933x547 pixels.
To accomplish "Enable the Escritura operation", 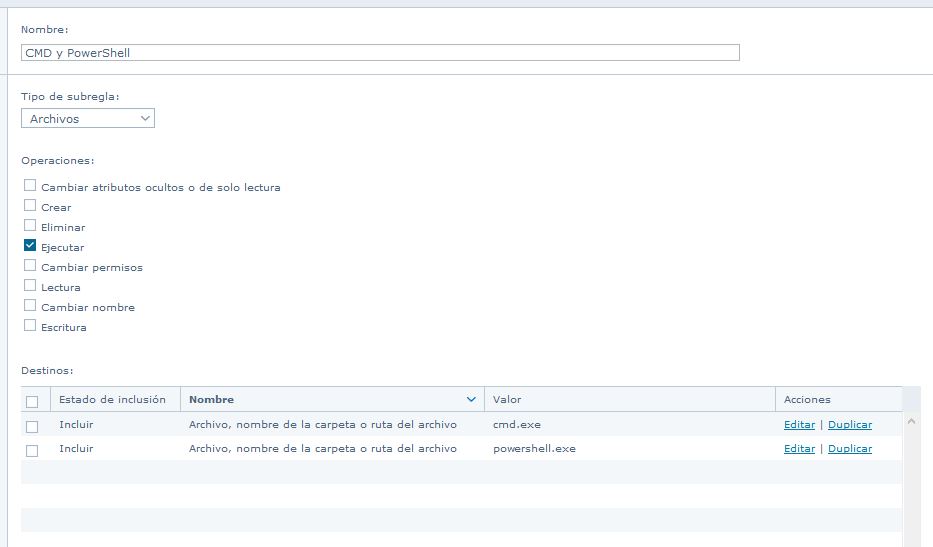I will tap(30, 326).
